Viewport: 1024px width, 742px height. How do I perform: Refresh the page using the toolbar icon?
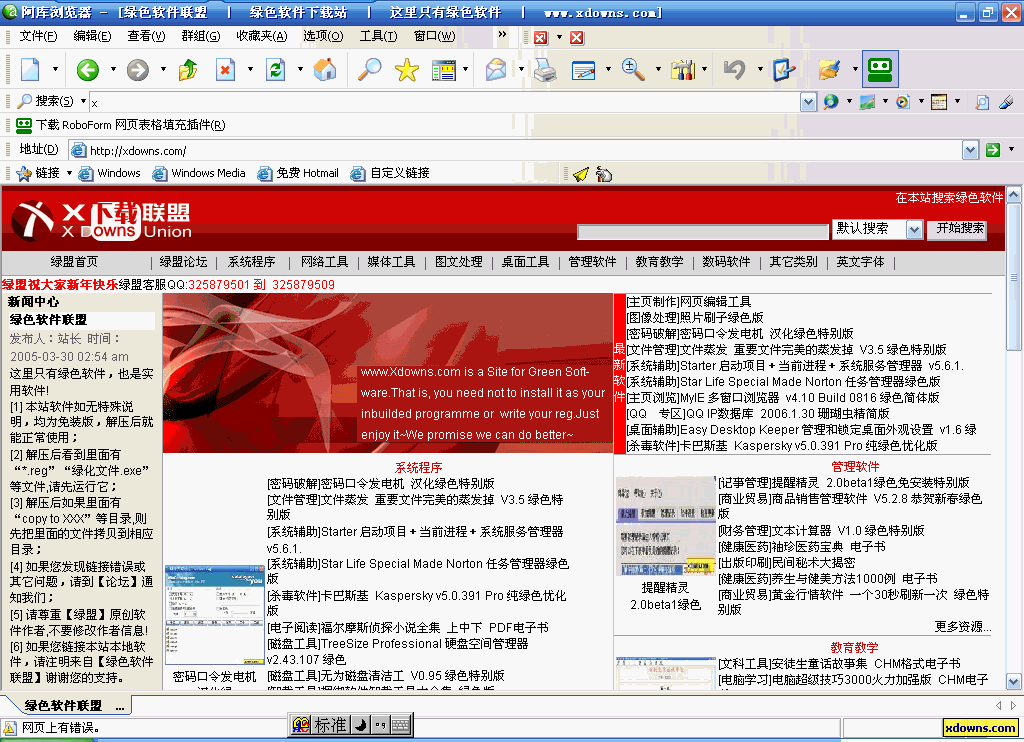(x=276, y=69)
